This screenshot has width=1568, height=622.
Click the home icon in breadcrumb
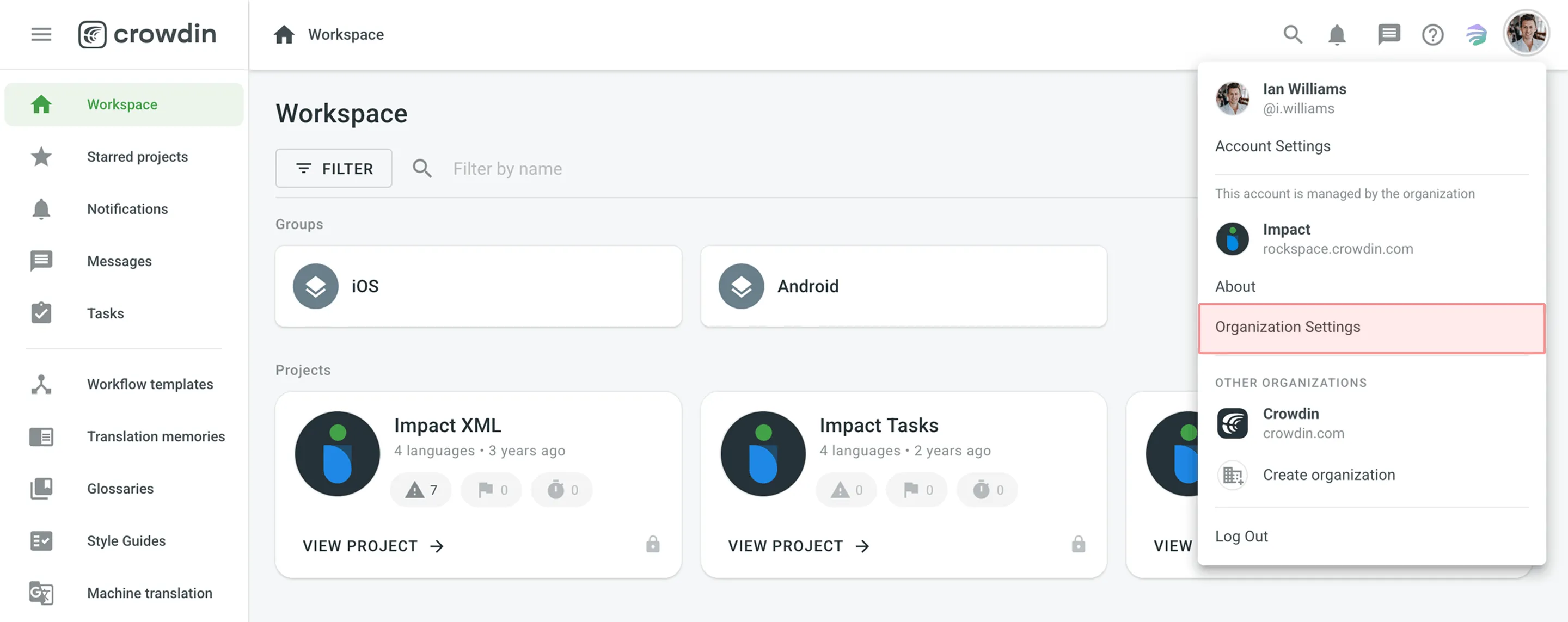pyautogui.click(x=284, y=35)
